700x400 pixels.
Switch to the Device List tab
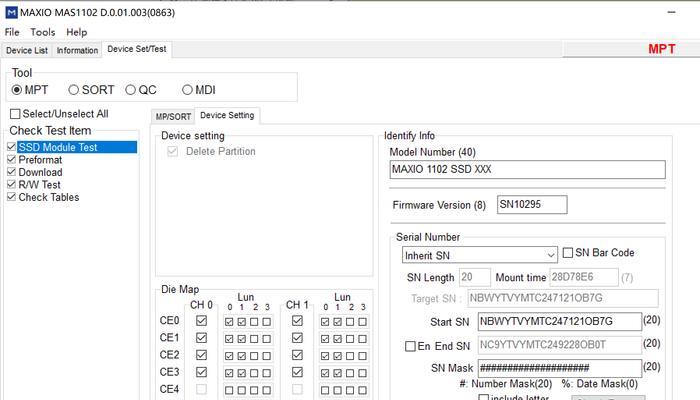27,50
